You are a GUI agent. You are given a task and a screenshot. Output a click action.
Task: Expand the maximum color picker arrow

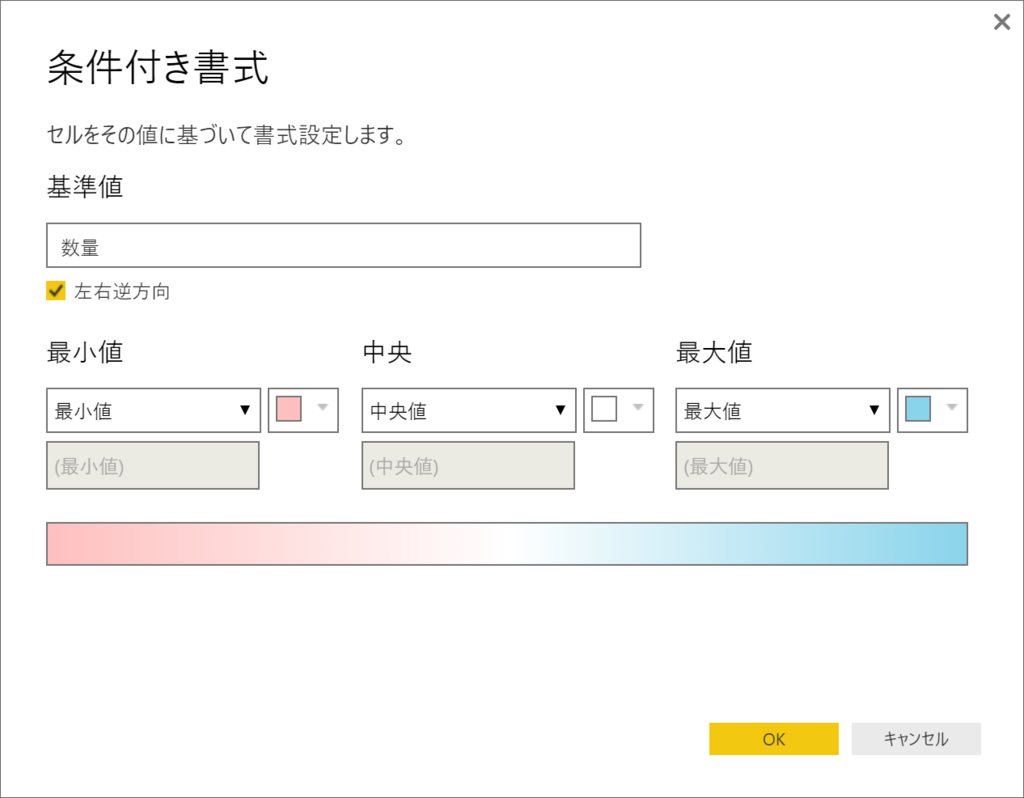[952, 407]
